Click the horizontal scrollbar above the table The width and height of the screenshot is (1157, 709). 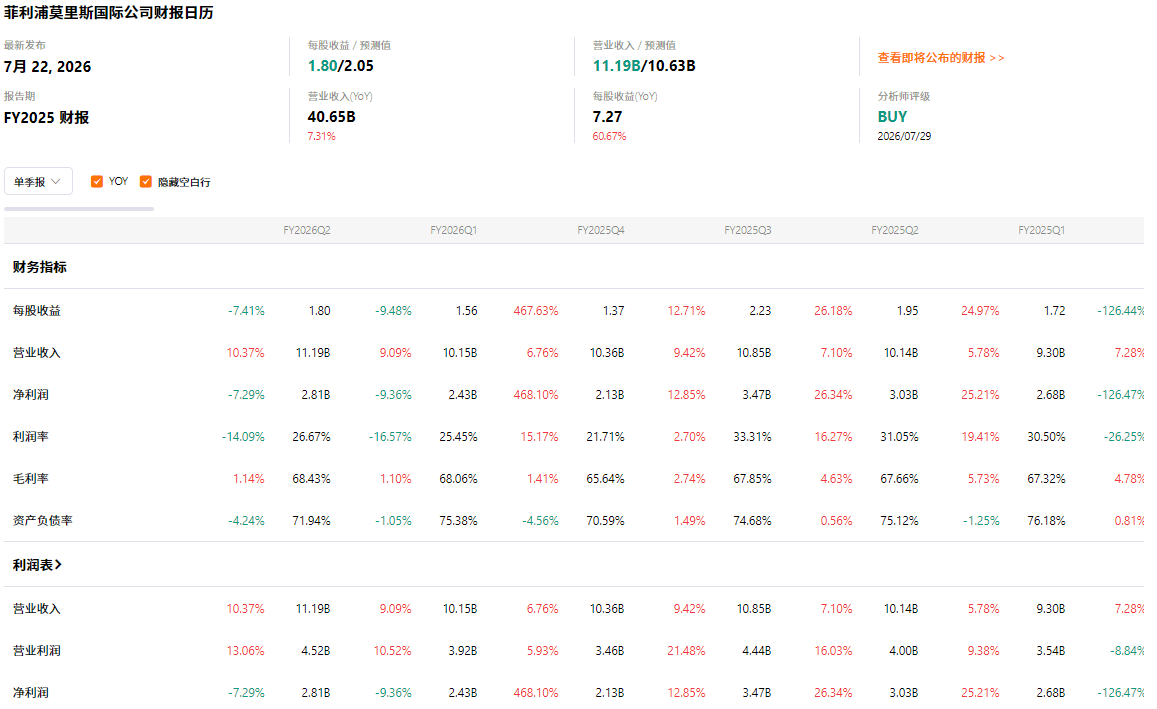point(79,209)
